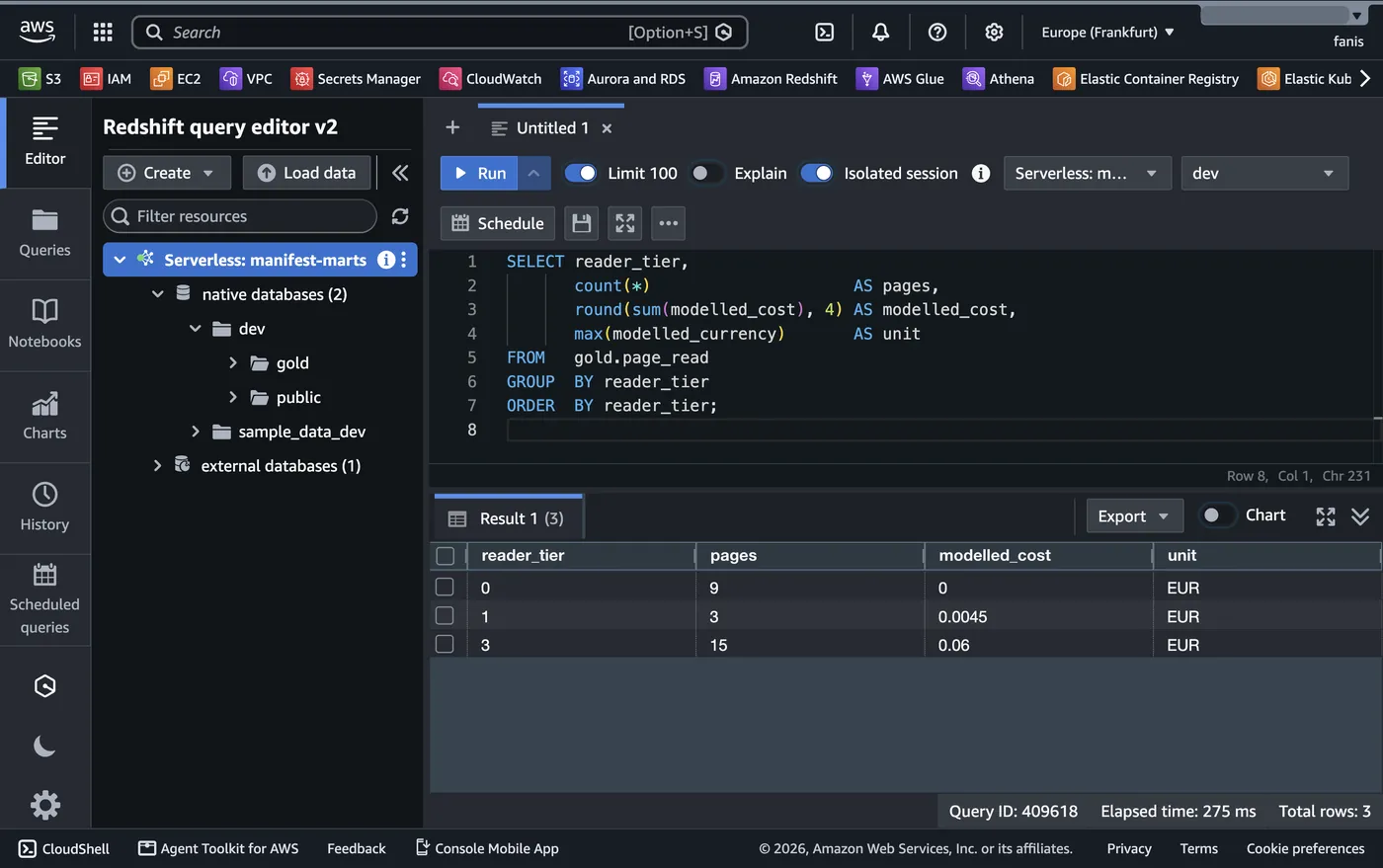Open the Notebooks section

point(44,325)
